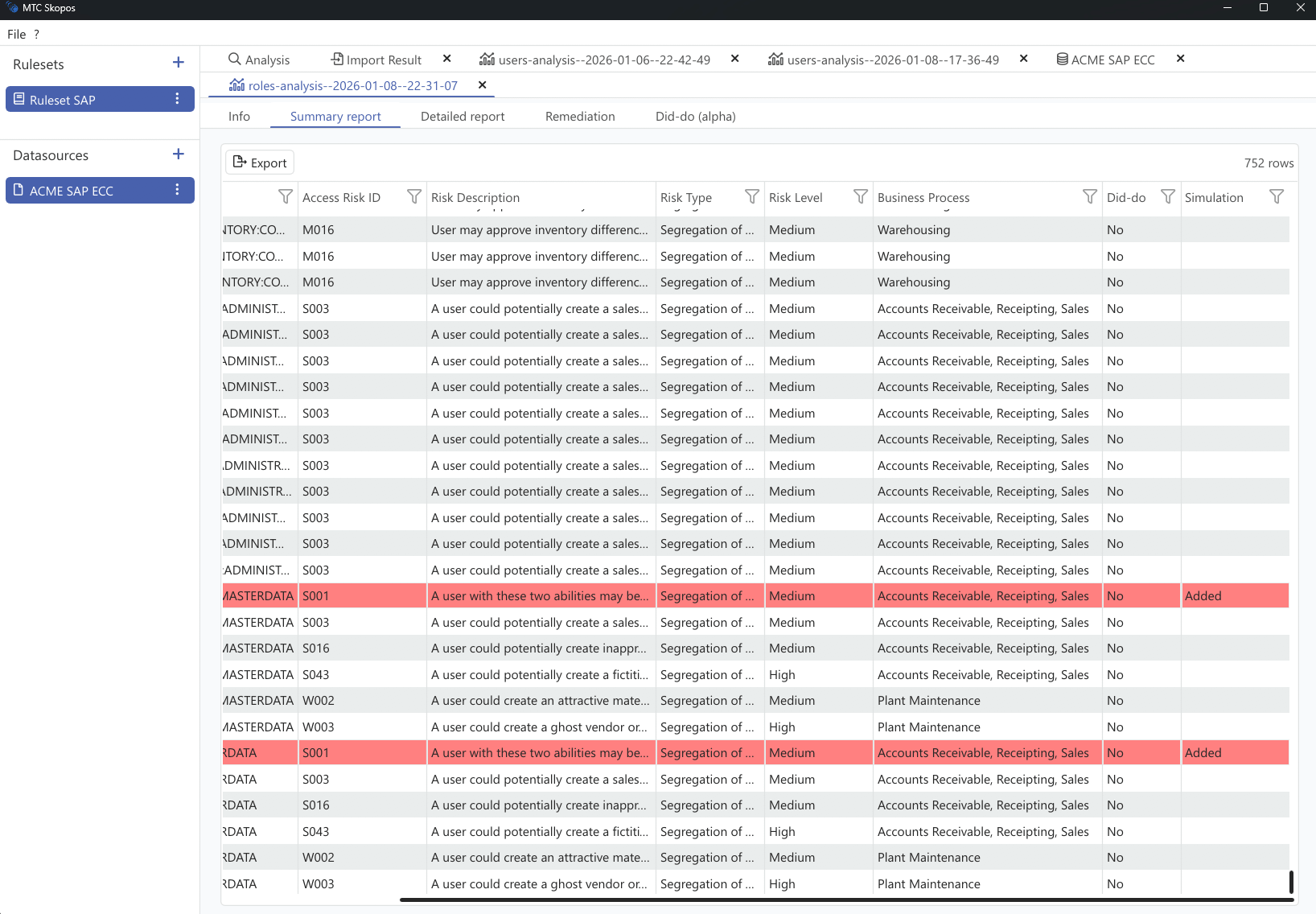Click the Export button
The image size is (1316, 914).
(260, 163)
